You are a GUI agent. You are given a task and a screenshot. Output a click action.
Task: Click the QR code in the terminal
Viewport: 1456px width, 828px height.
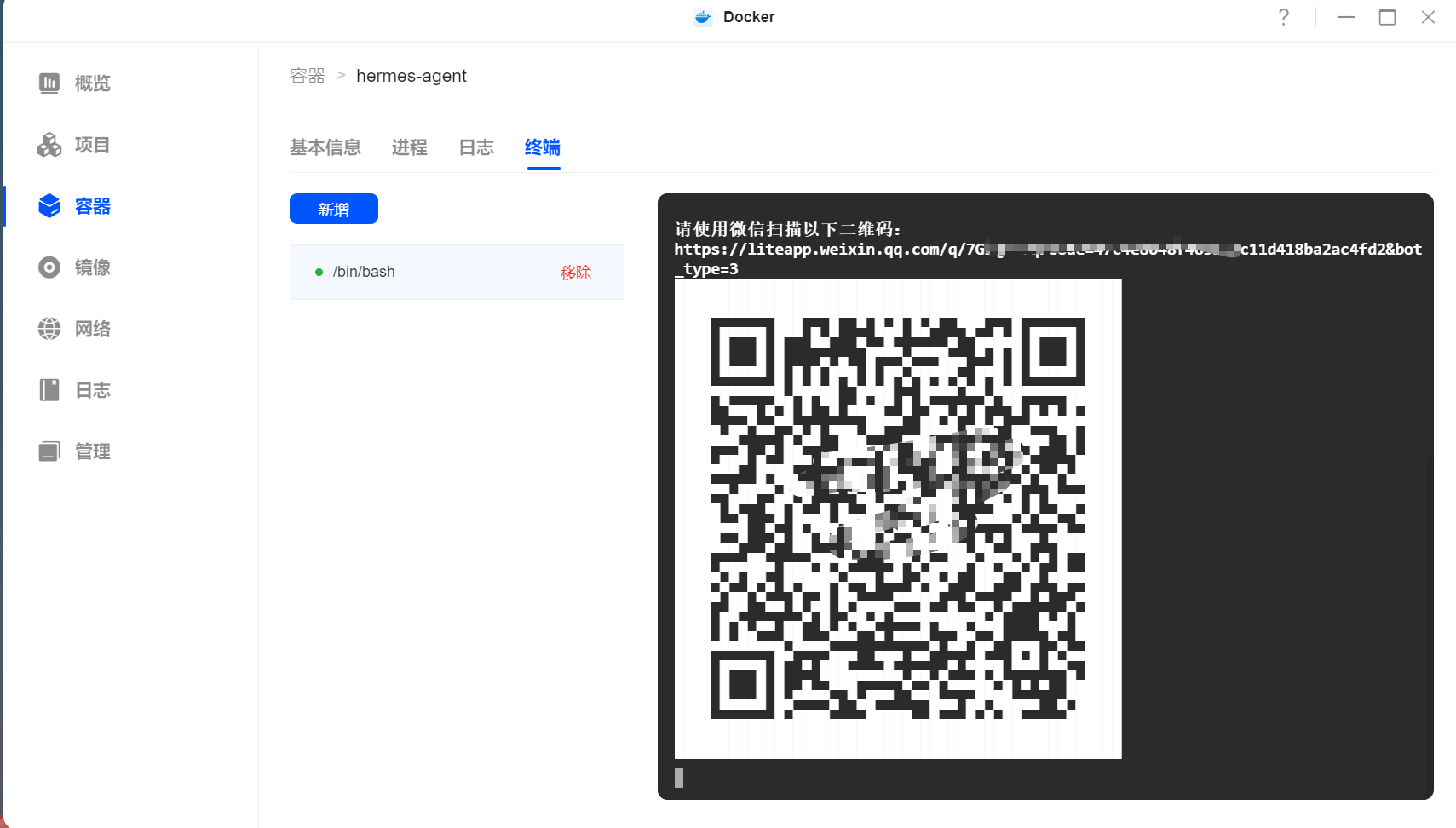pos(898,518)
